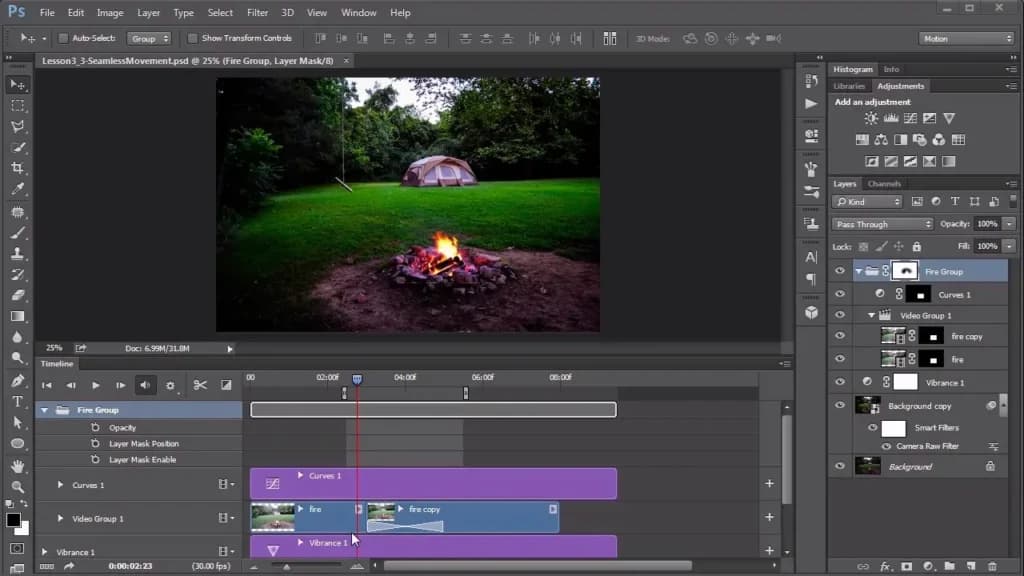Collapse Video Group 1 in Layers panel
Screen dimensions: 1024x576
click(871, 315)
